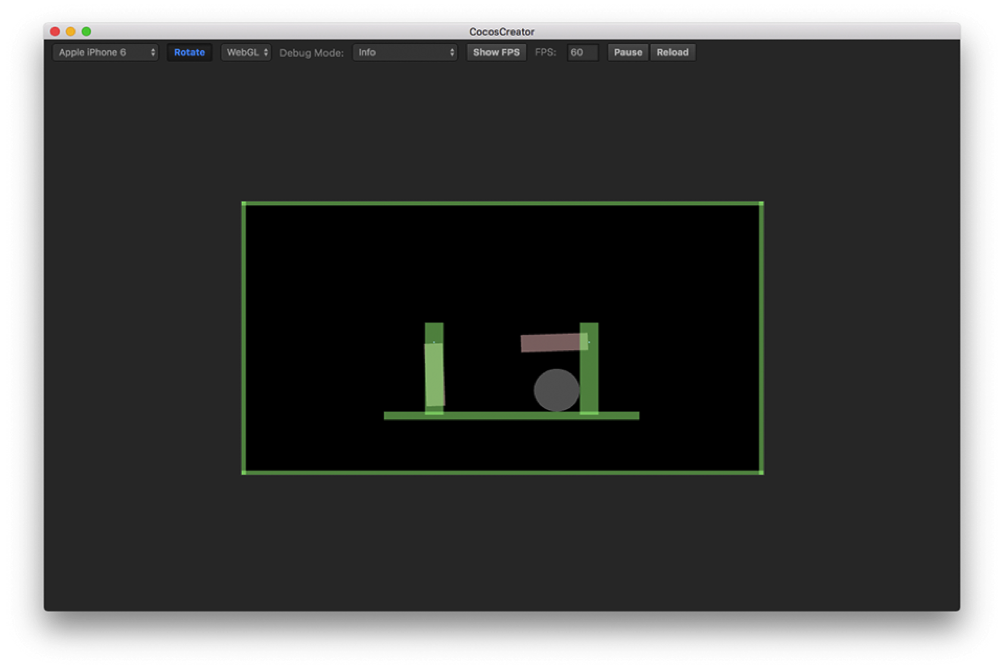Screen dimensions: 1005x670
Task: Toggle the Rotate button
Action: 189,53
